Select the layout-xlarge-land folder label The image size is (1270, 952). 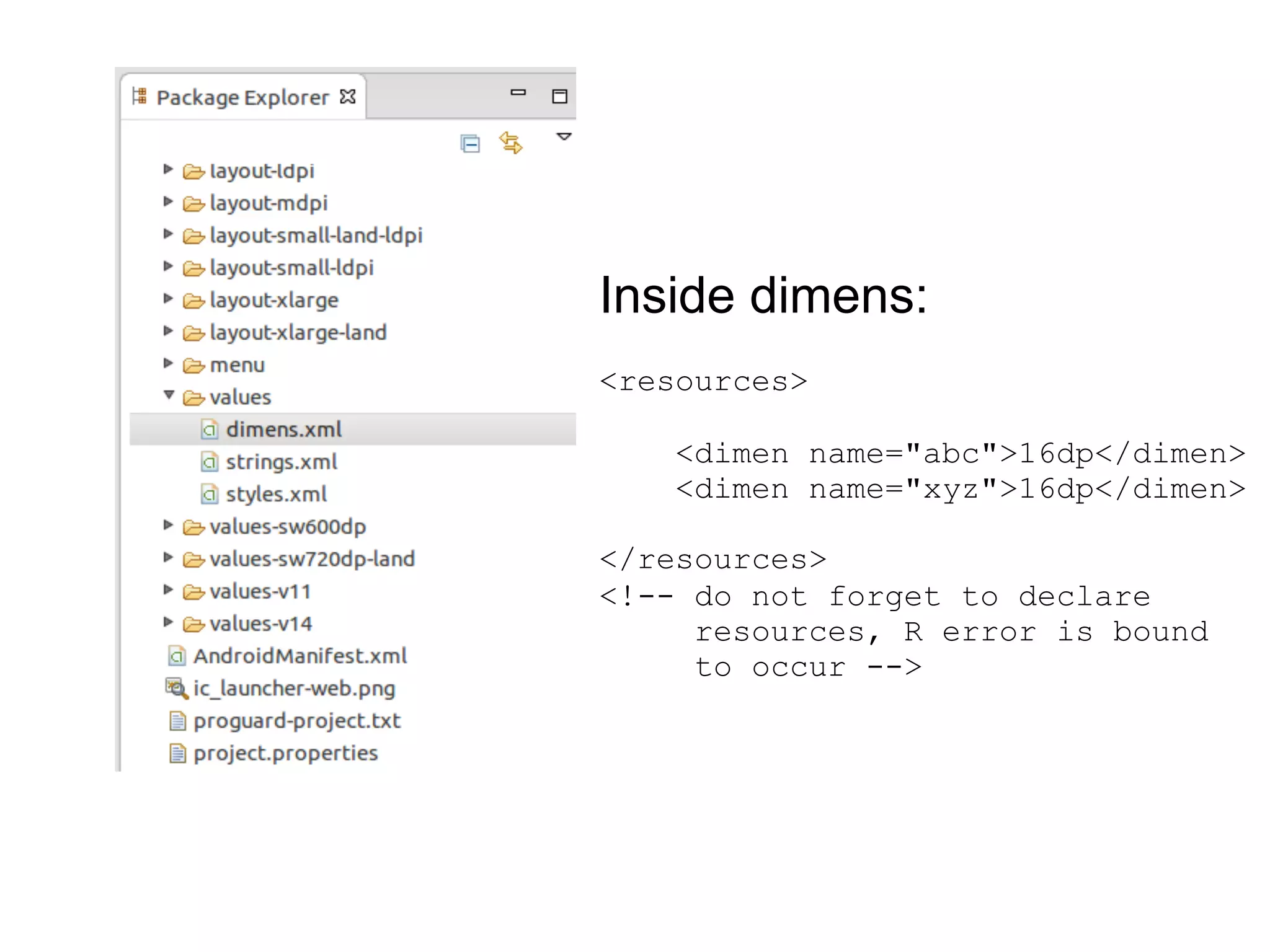[298, 333]
